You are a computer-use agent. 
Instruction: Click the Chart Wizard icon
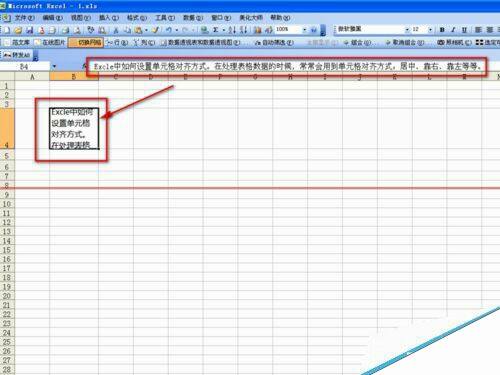click(x=258, y=30)
